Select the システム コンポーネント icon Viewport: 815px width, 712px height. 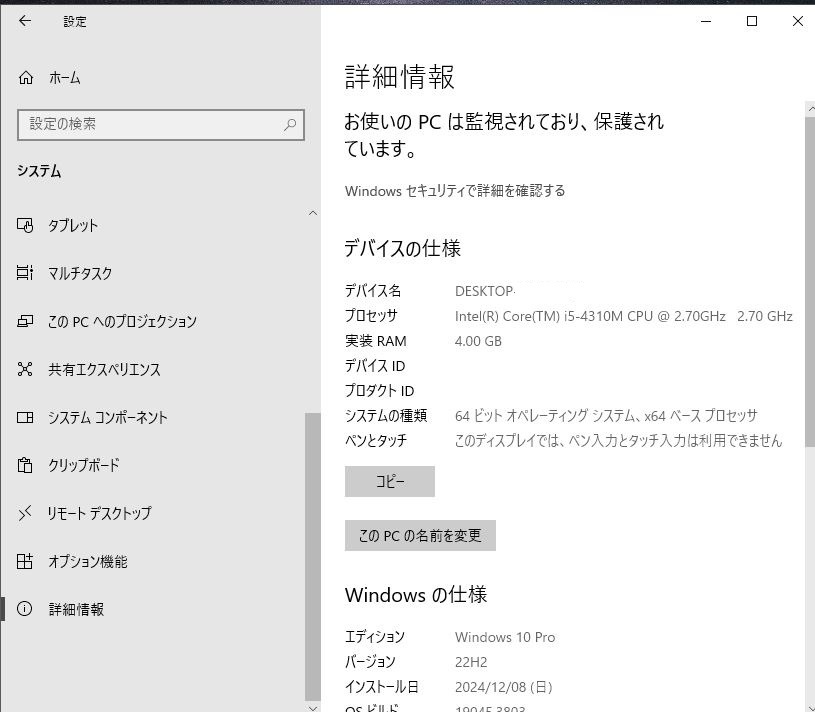point(25,417)
